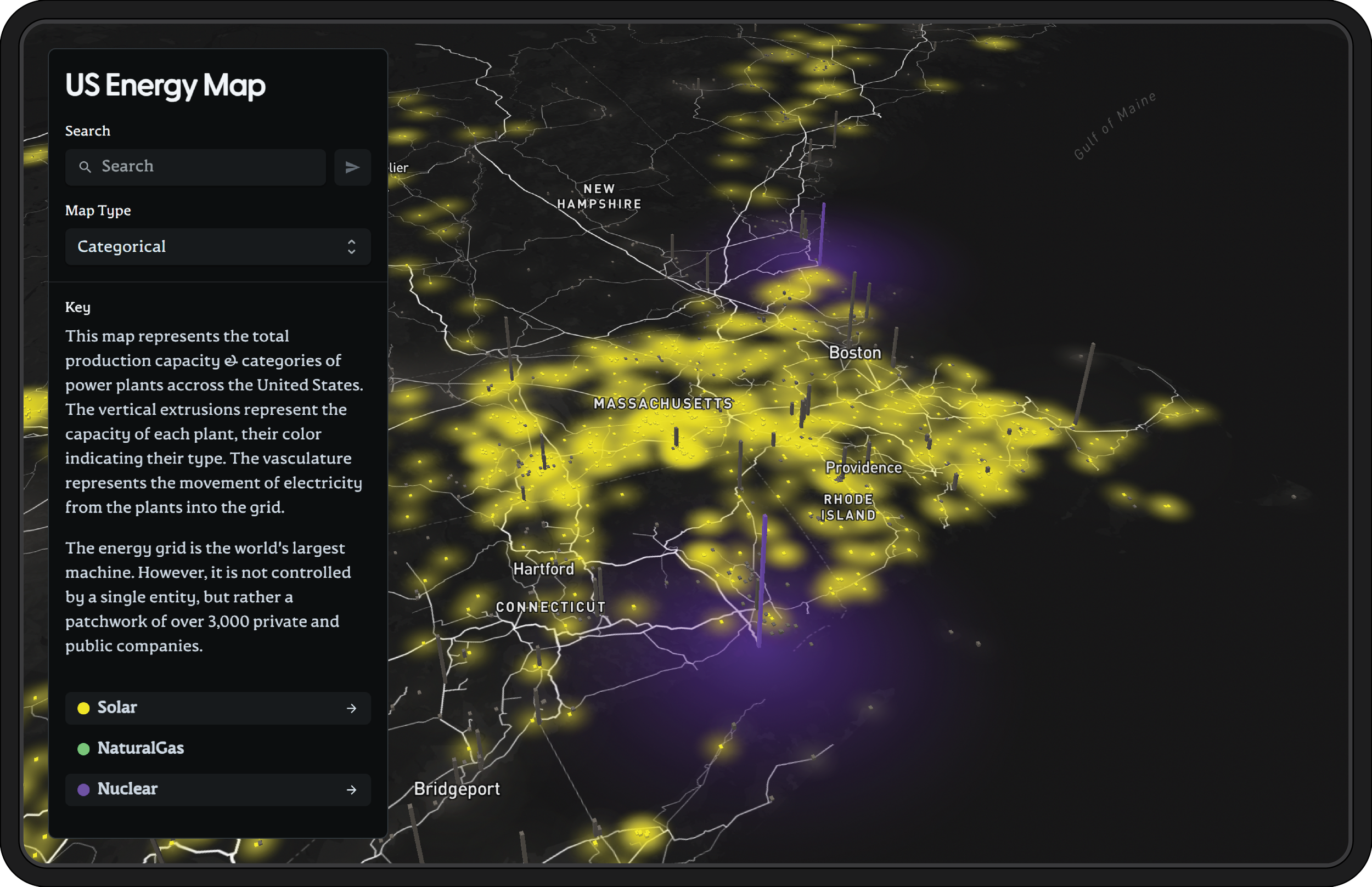
Task: Click the search submit arrow button
Action: point(352,167)
